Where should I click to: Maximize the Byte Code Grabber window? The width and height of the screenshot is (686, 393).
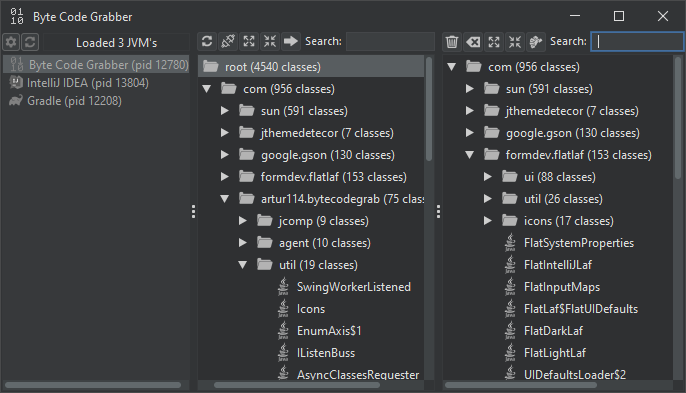(619, 16)
